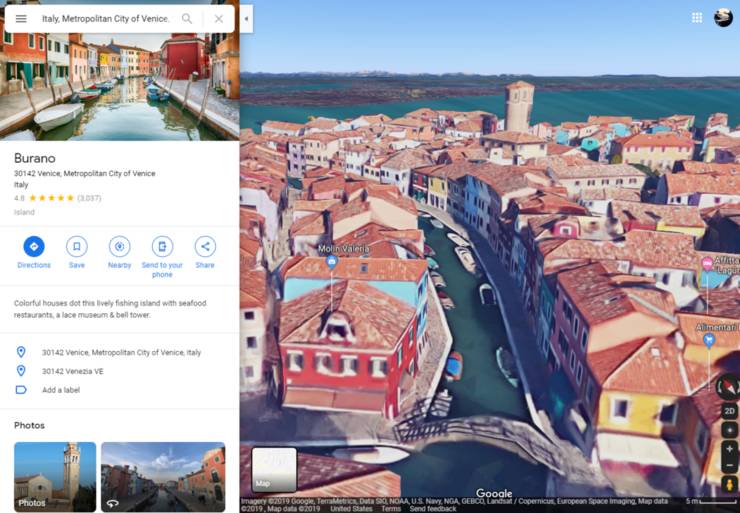Open the bell tower Photos thumbnail

click(x=55, y=476)
